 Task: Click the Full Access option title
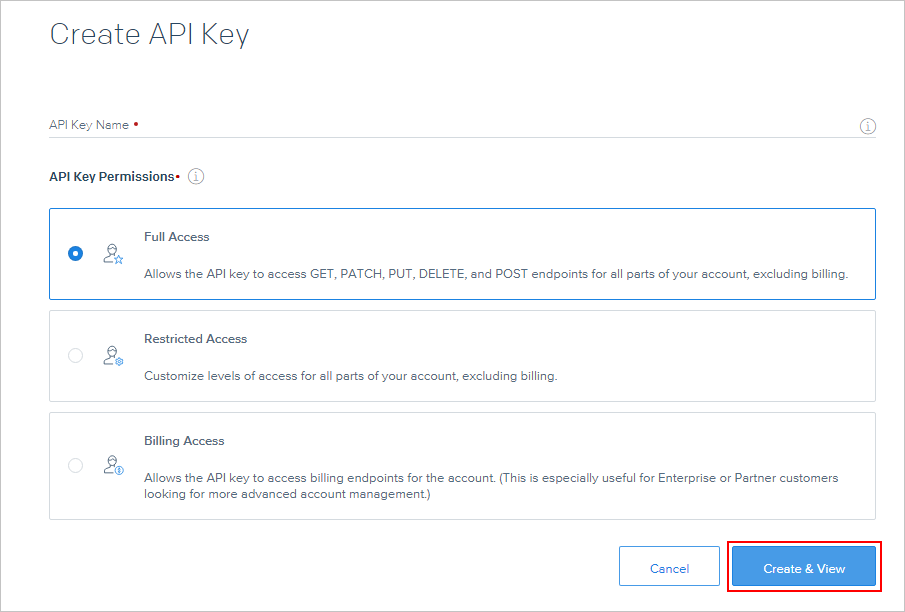[177, 237]
